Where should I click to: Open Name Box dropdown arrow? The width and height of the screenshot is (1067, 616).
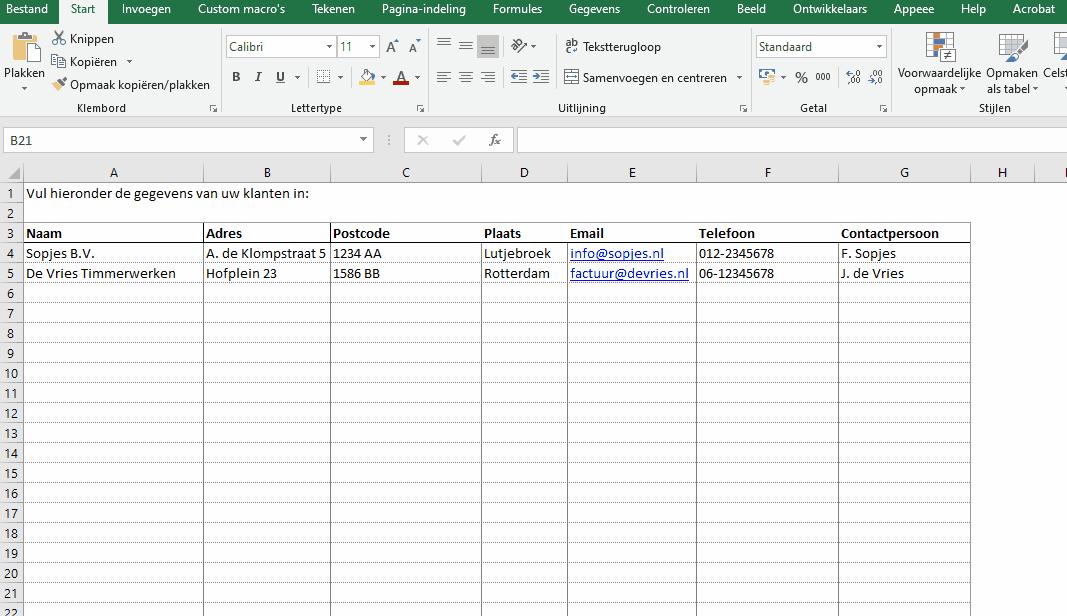(x=363, y=140)
